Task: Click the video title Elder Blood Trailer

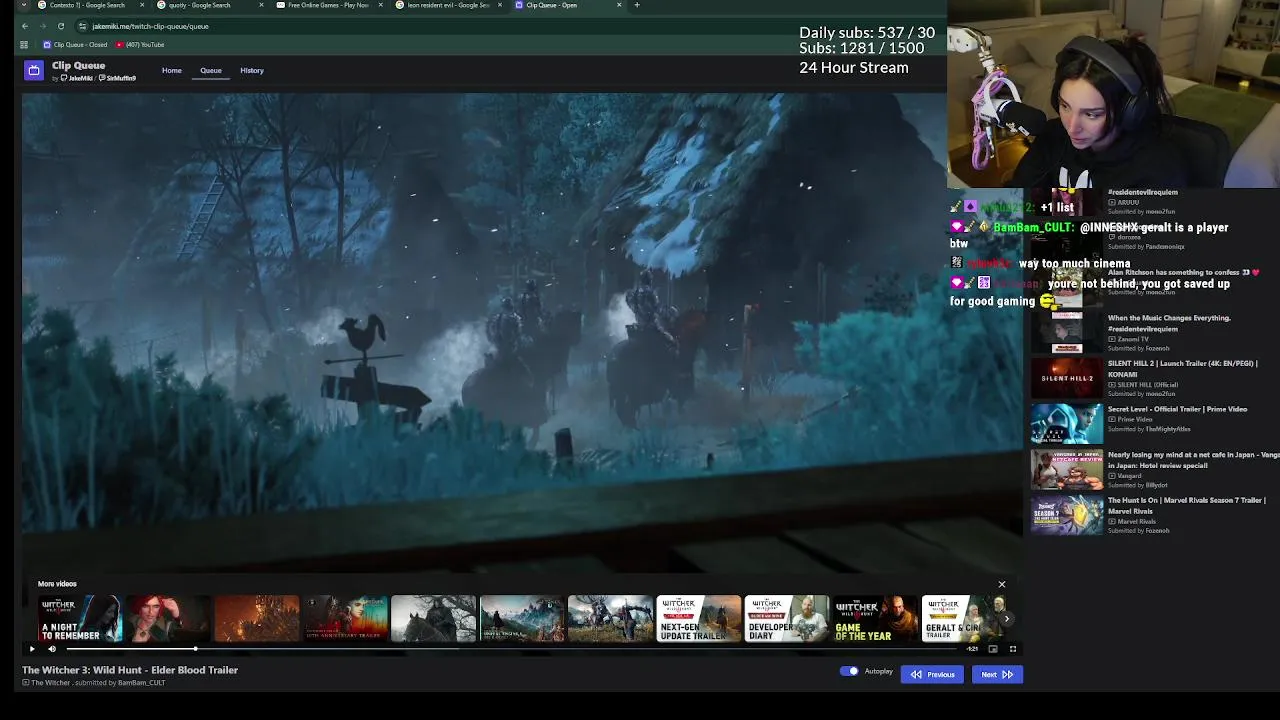Action: 130,670
